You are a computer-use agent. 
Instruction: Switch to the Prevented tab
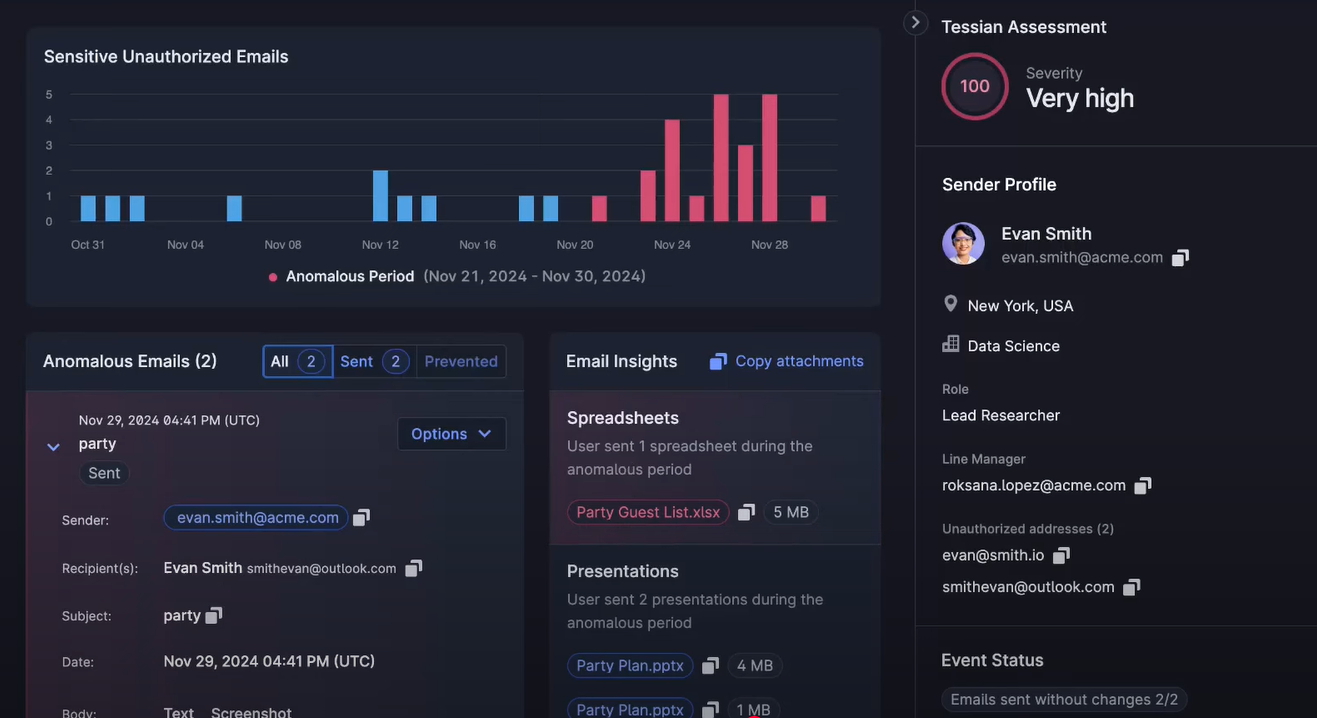pos(460,361)
